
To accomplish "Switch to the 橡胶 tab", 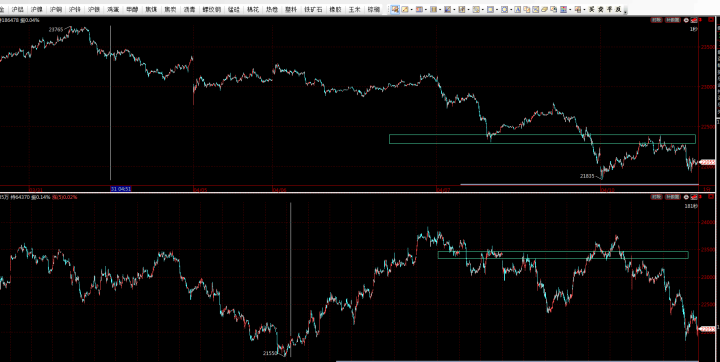I will click(x=335, y=9).
